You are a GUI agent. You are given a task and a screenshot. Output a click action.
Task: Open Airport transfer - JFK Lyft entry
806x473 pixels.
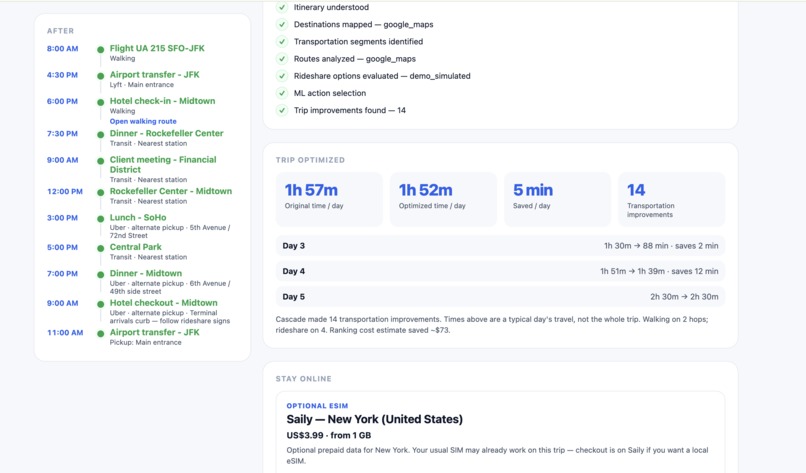click(154, 79)
